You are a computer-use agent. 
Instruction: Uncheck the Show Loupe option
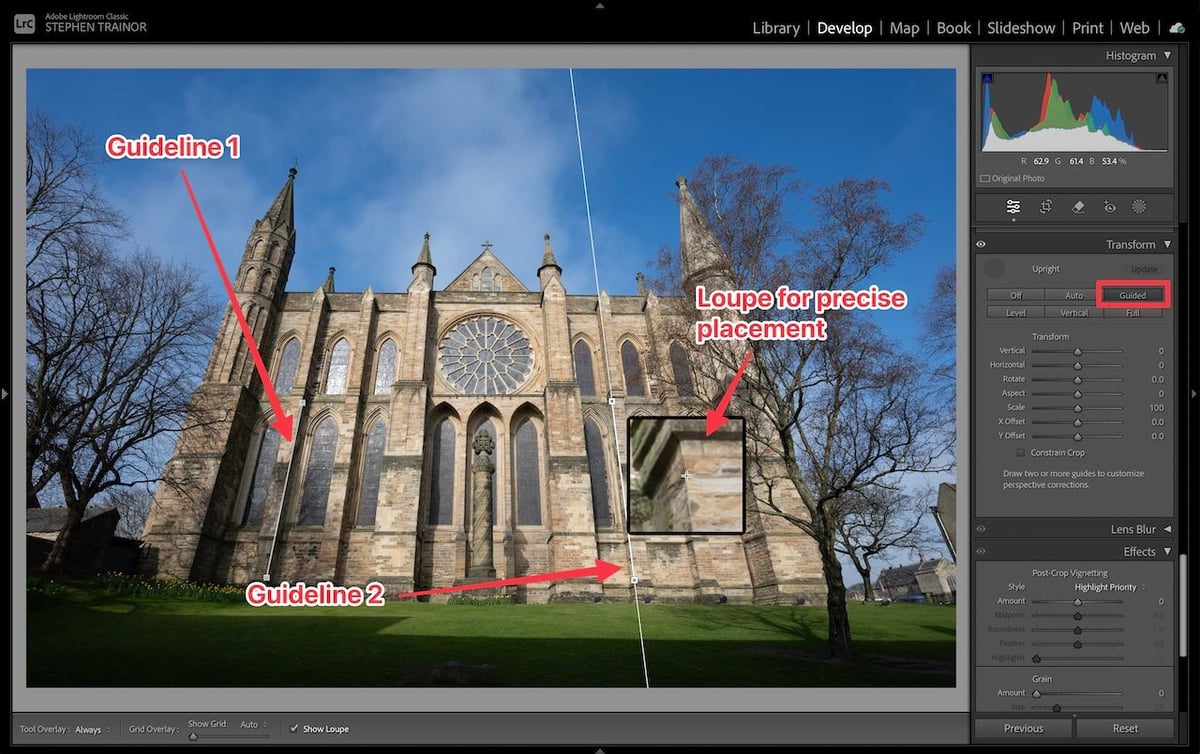point(295,729)
